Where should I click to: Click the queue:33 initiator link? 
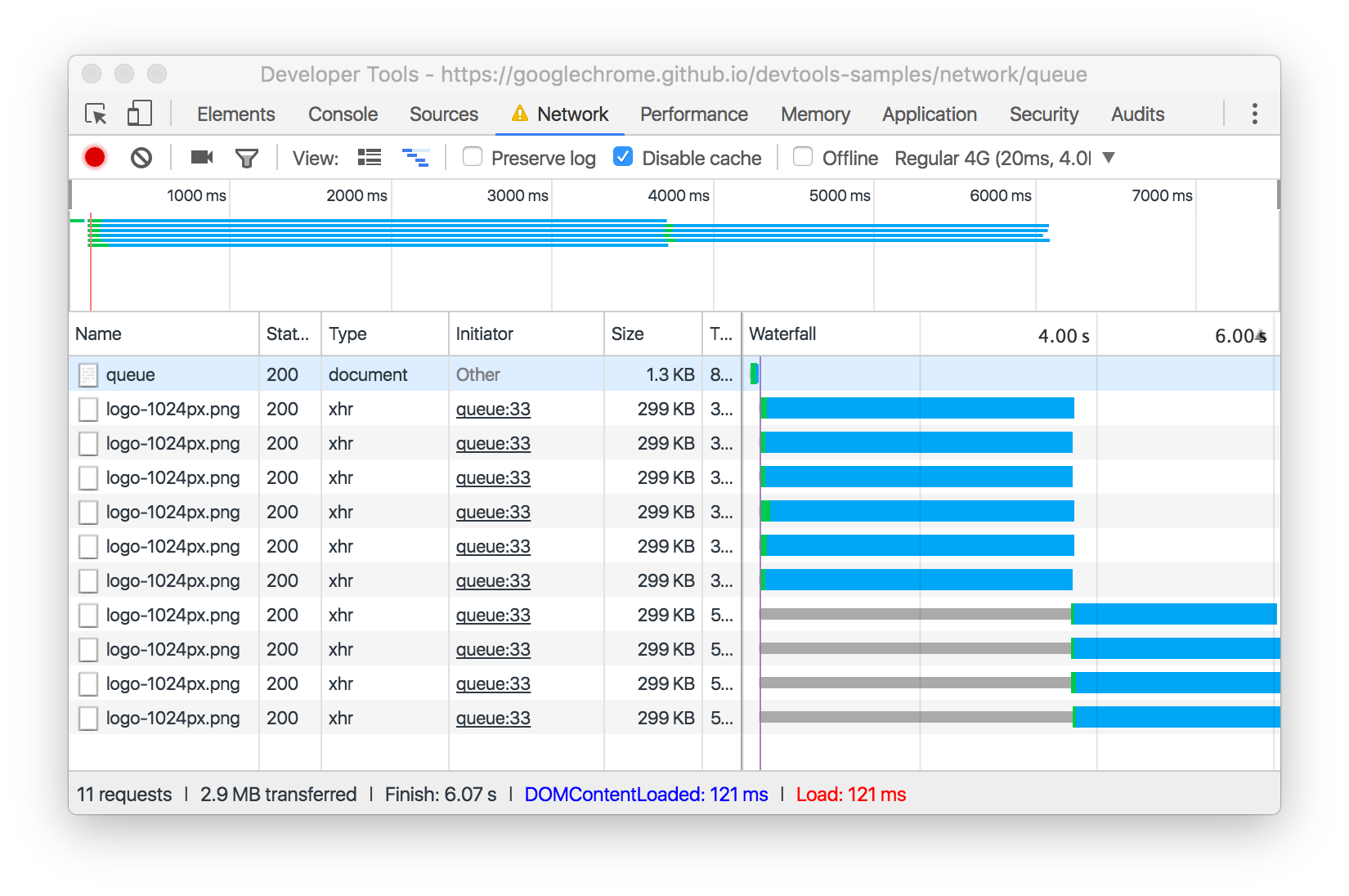pos(493,409)
